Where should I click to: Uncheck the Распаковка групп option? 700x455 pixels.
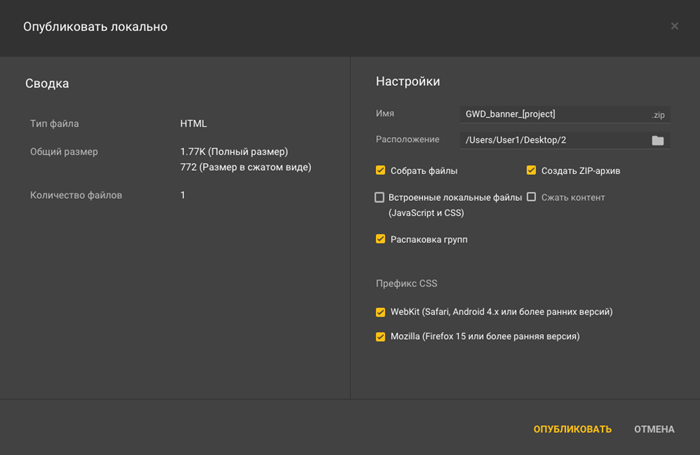point(380,239)
